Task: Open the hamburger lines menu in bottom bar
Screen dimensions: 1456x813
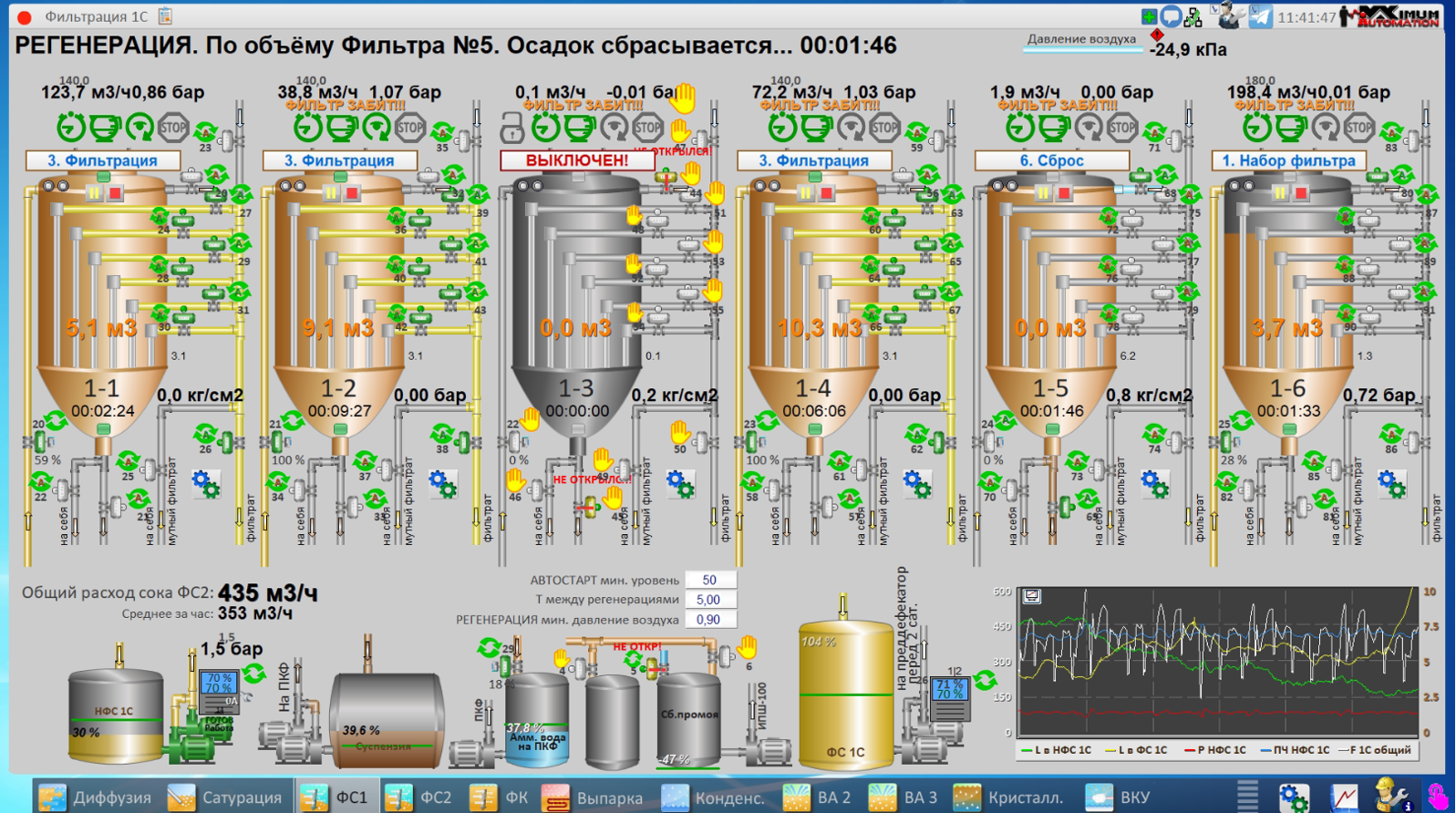Action: pos(1247,796)
